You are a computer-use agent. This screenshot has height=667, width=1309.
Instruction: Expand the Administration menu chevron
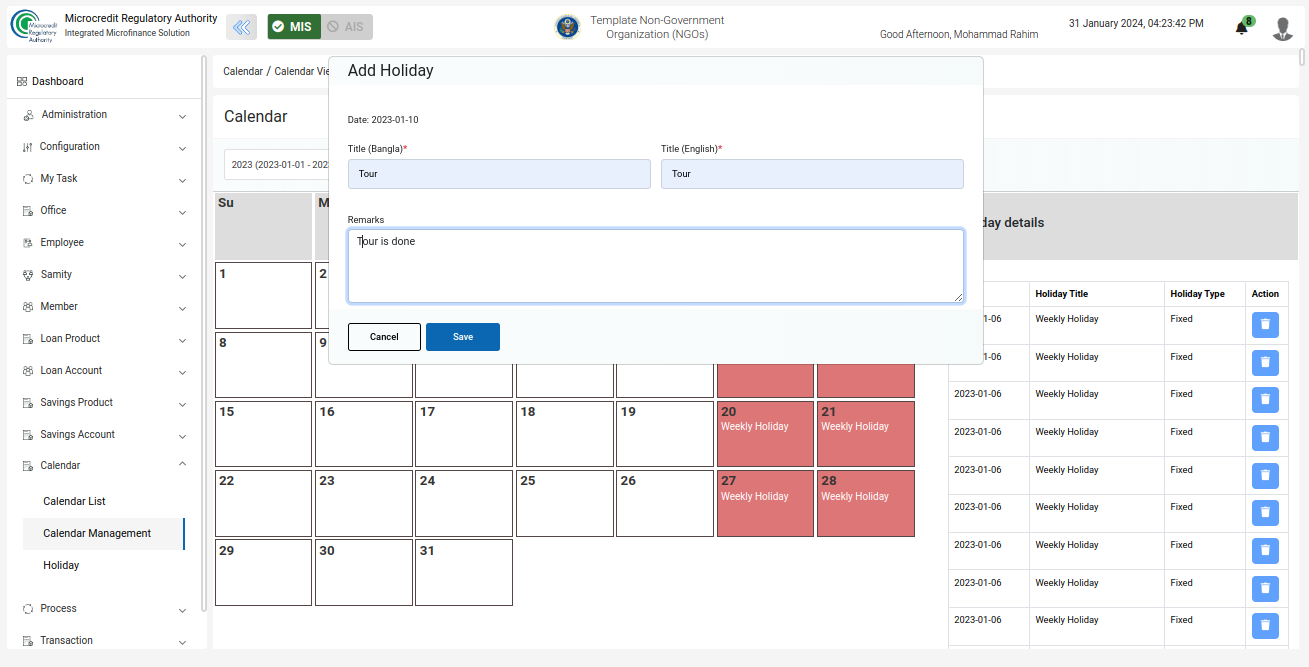tap(182, 117)
